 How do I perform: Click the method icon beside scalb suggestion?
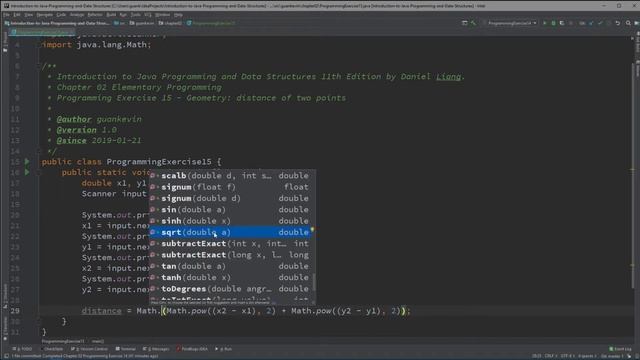click(153, 176)
